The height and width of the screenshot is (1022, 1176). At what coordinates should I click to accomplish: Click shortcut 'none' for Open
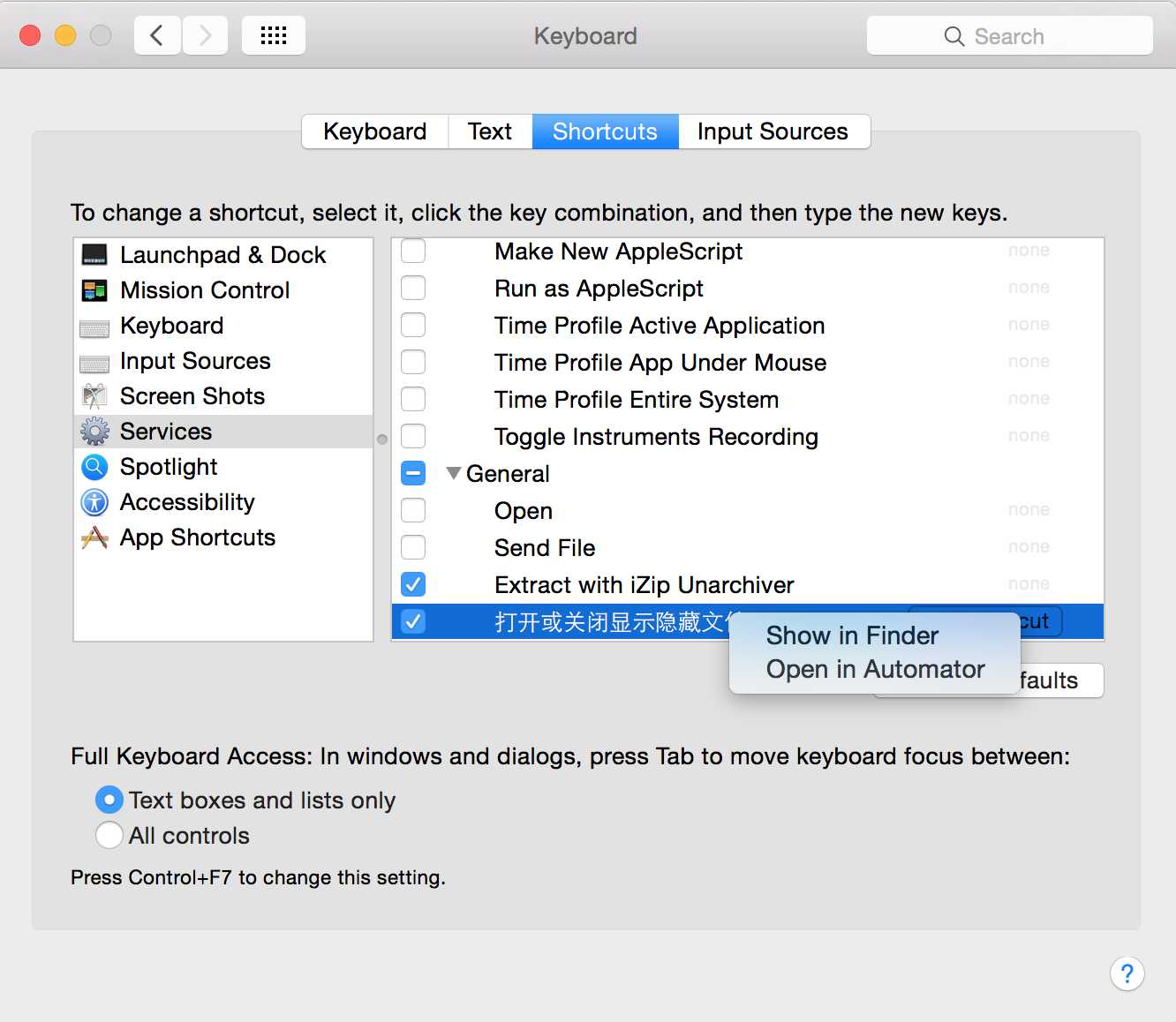tap(1029, 509)
